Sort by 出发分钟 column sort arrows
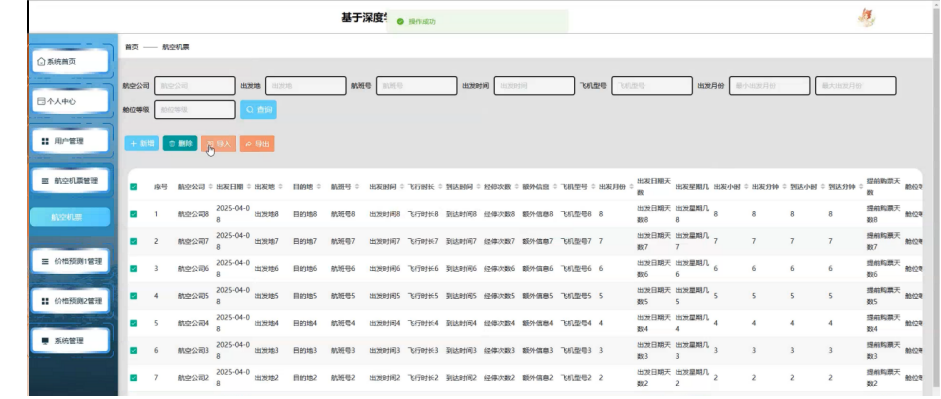 (784, 187)
